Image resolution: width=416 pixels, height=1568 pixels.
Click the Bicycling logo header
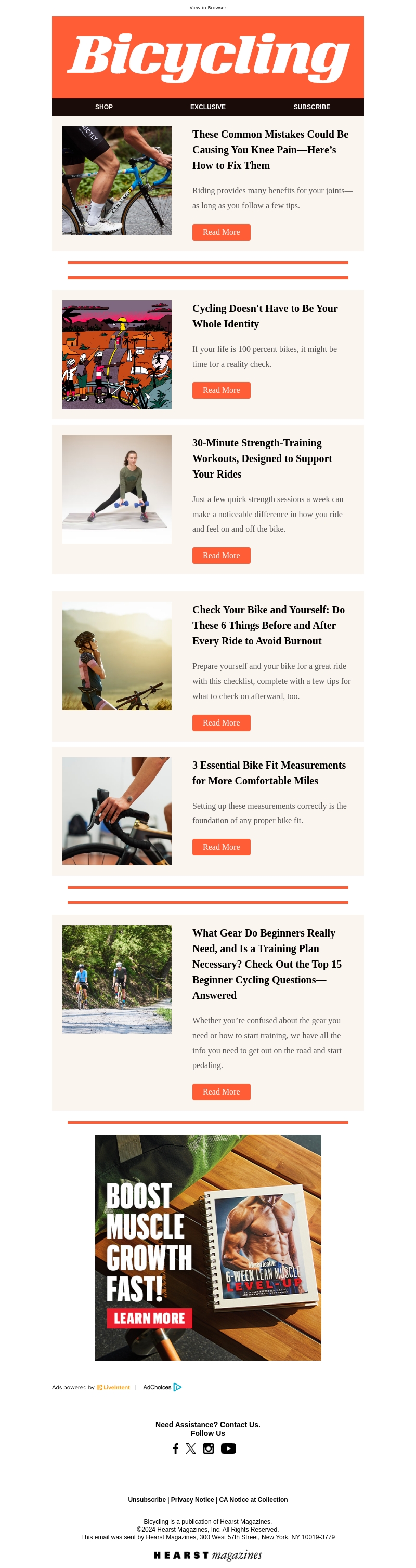pos(207,57)
